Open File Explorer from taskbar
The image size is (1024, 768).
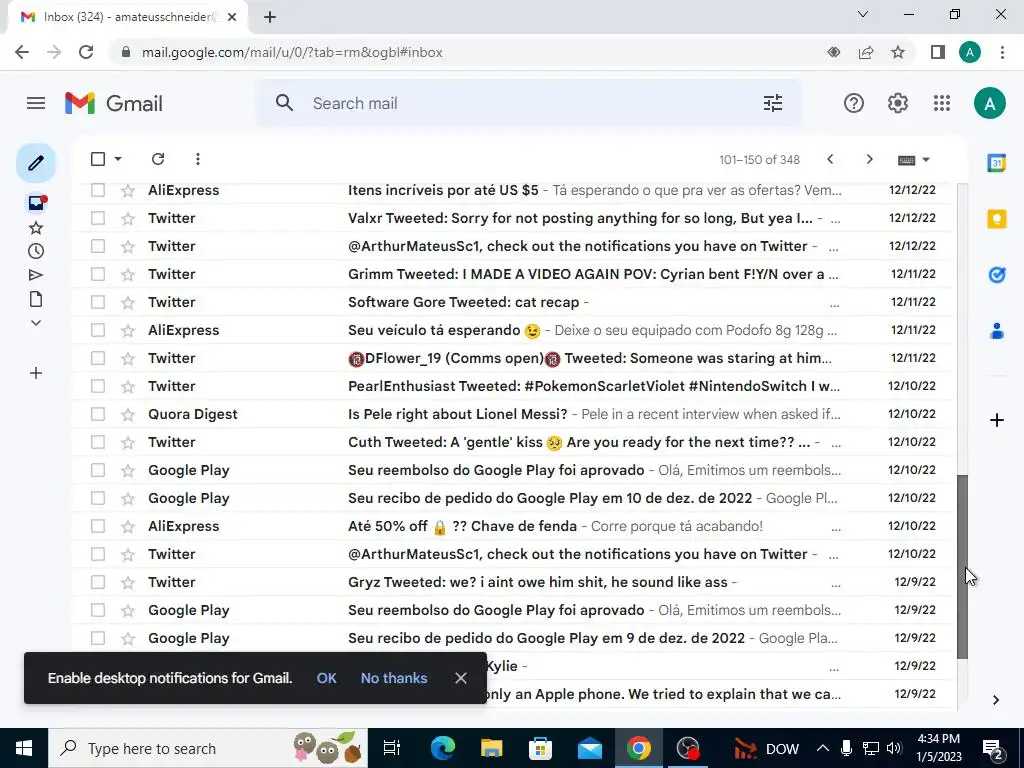[491, 748]
